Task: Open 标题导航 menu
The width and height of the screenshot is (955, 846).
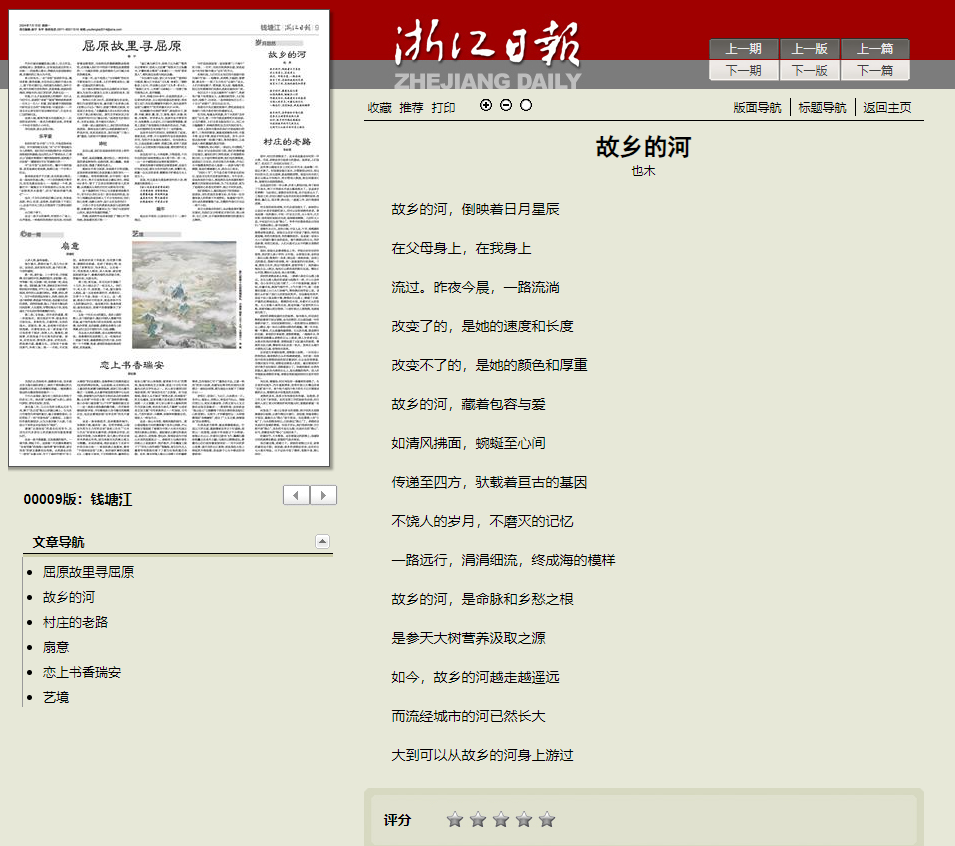Action: 822,108
